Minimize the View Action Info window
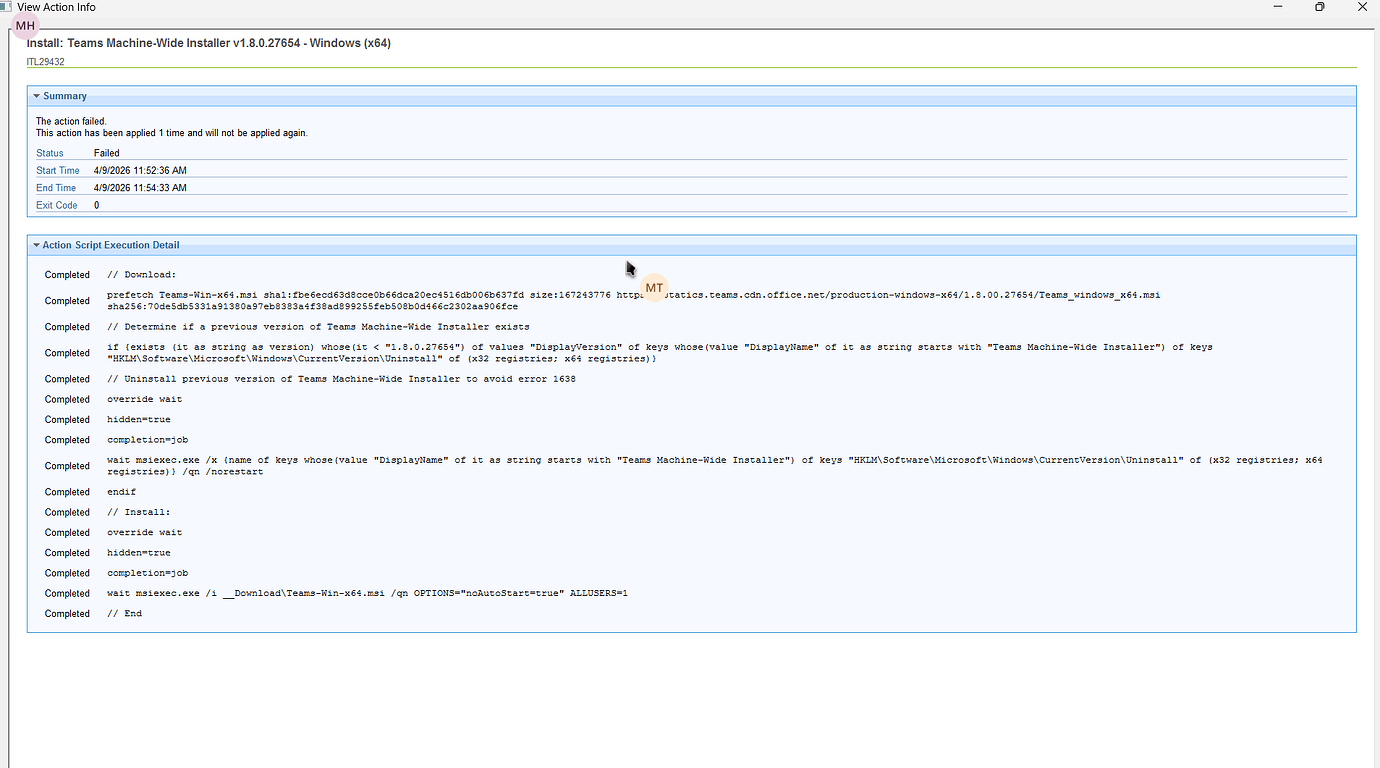This screenshot has height=768, width=1380. tap(1278, 7)
